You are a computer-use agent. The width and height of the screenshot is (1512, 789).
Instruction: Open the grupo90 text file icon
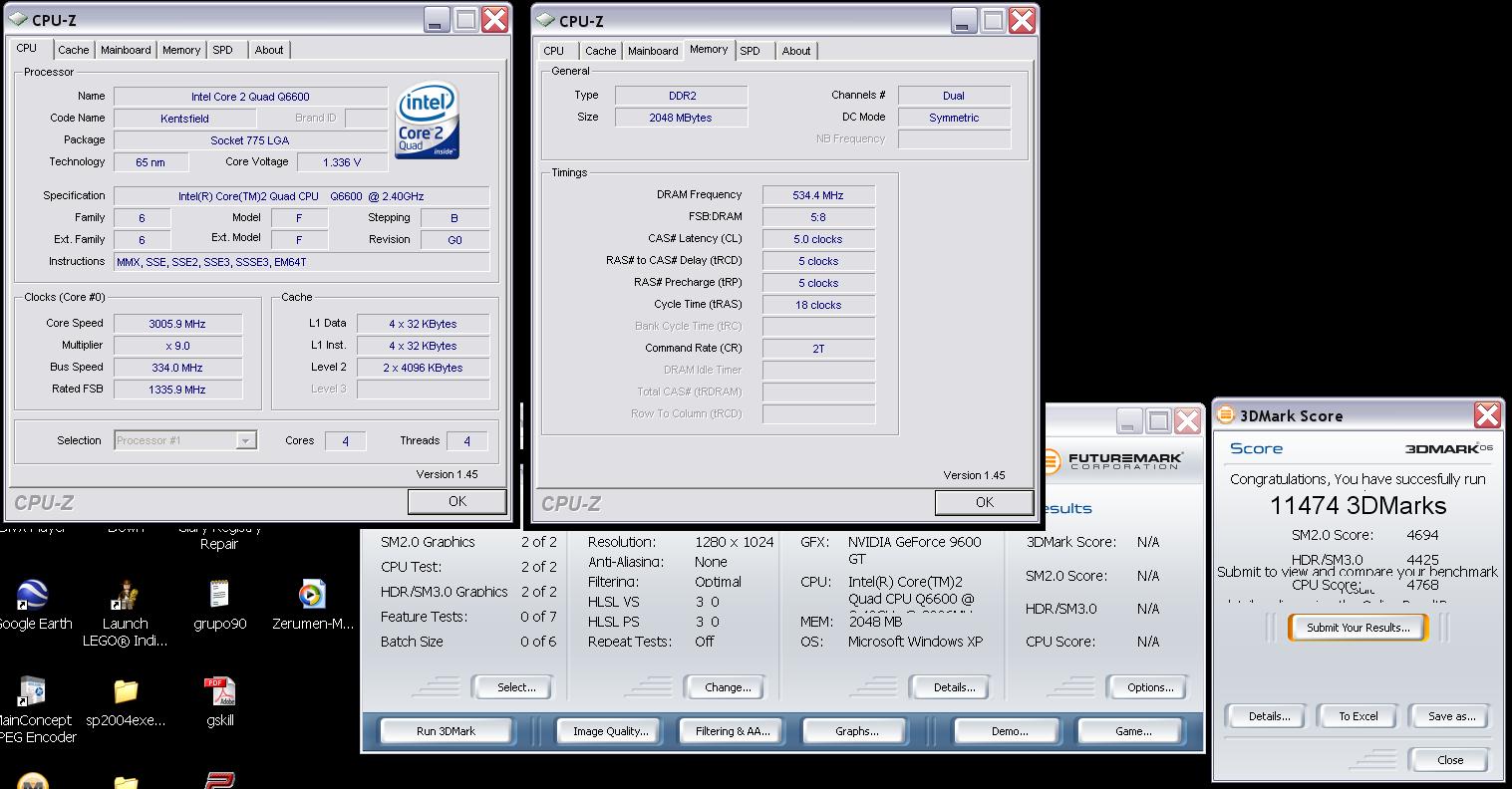[219, 596]
